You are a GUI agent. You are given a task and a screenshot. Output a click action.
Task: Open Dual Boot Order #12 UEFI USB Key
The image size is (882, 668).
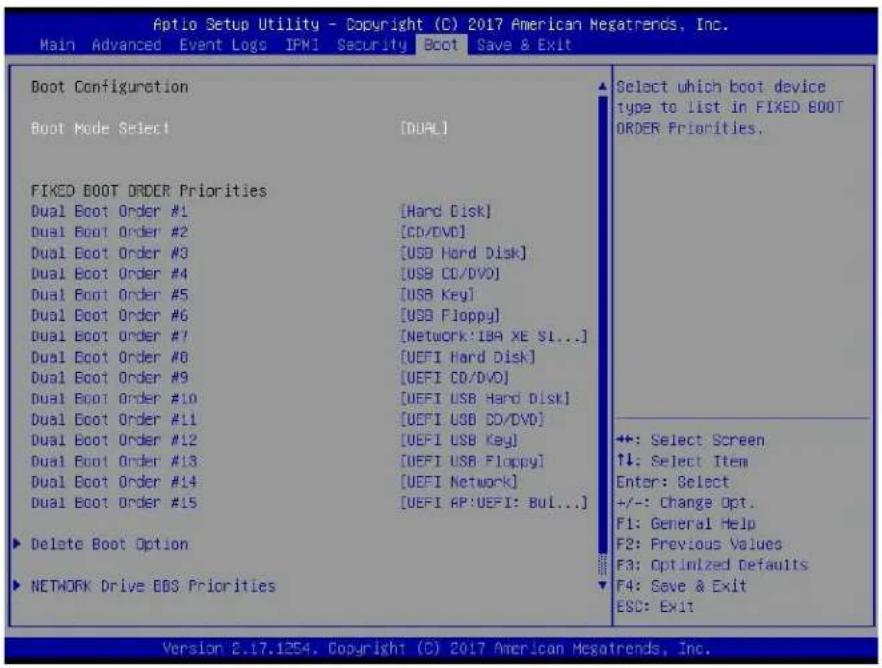click(x=459, y=440)
